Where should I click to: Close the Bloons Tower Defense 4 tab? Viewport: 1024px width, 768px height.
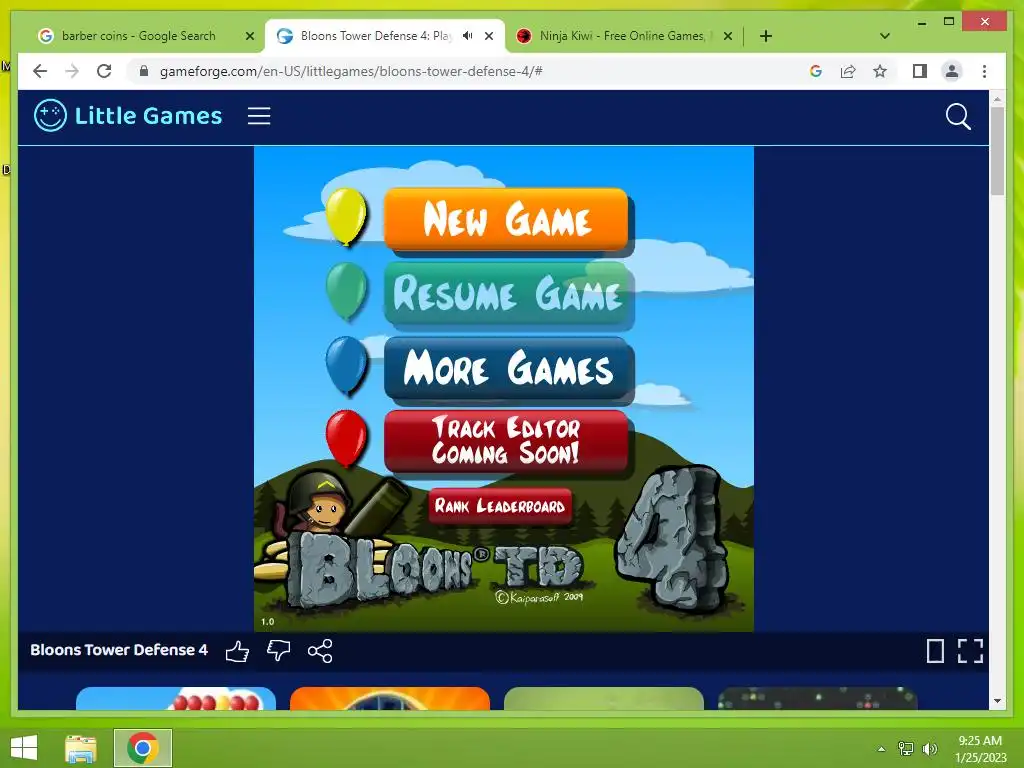(x=488, y=36)
